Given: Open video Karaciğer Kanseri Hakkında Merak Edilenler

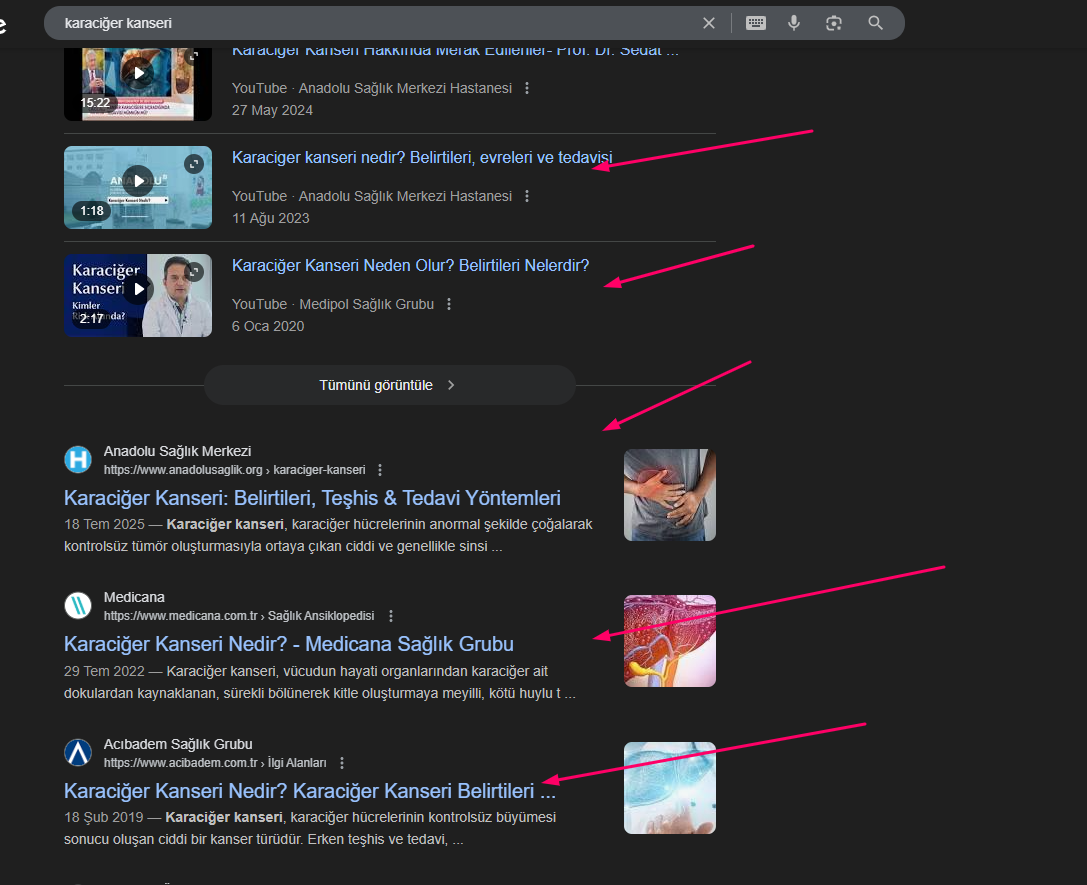Looking at the screenshot, I should click(x=455, y=51).
